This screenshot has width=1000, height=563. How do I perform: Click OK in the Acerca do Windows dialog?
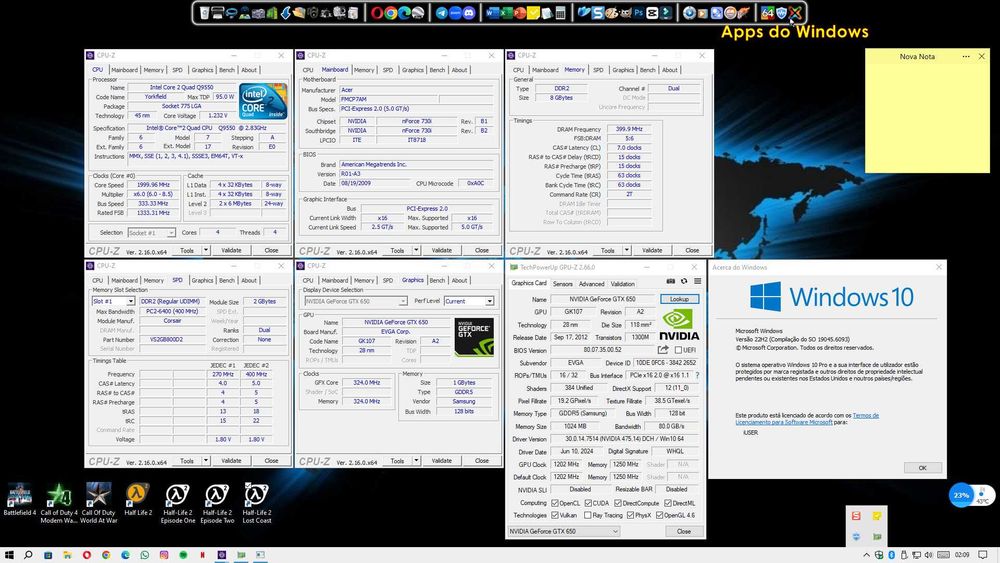click(x=922, y=468)
